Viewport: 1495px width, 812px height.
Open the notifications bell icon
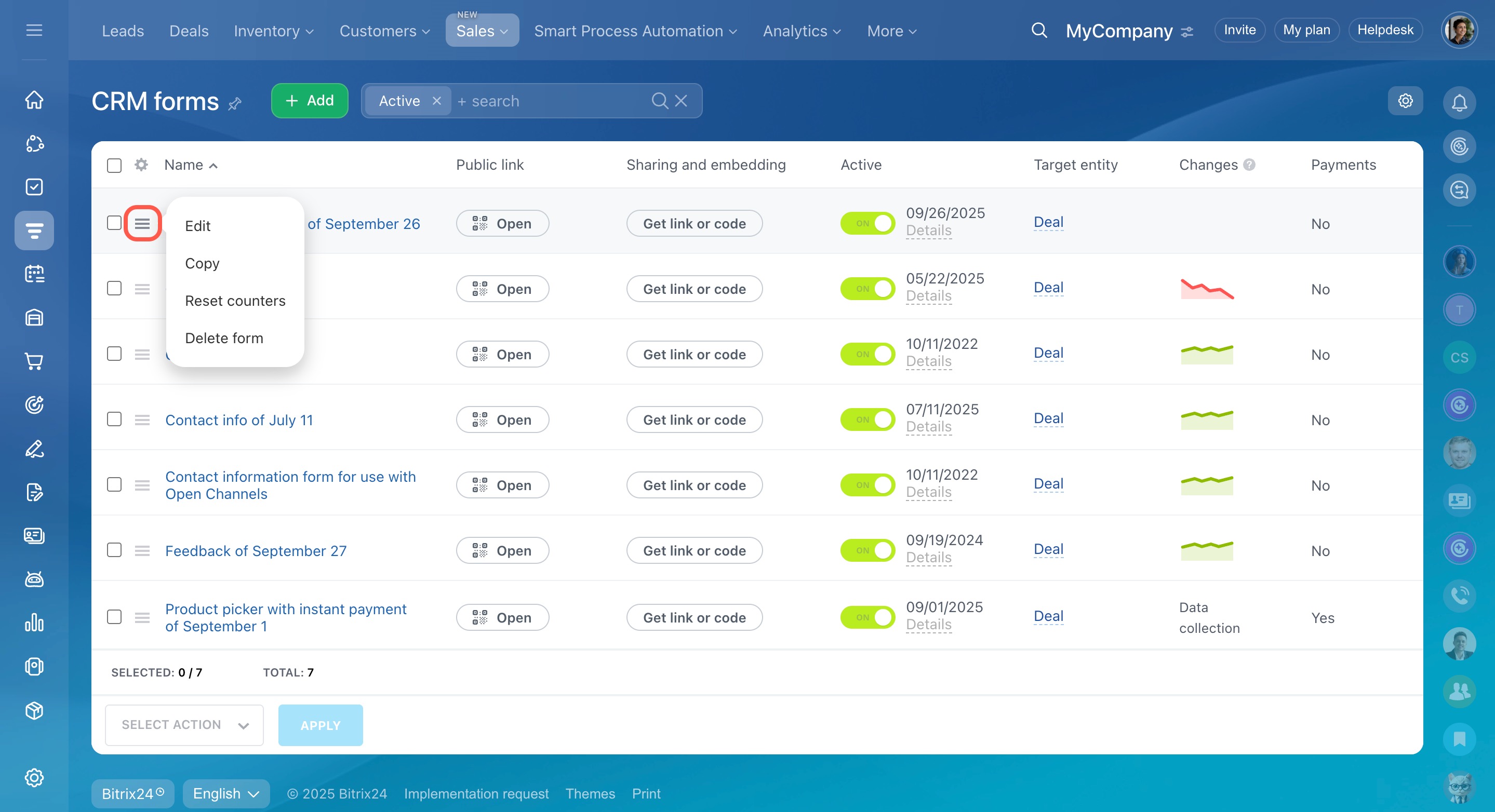point(1459,103)
